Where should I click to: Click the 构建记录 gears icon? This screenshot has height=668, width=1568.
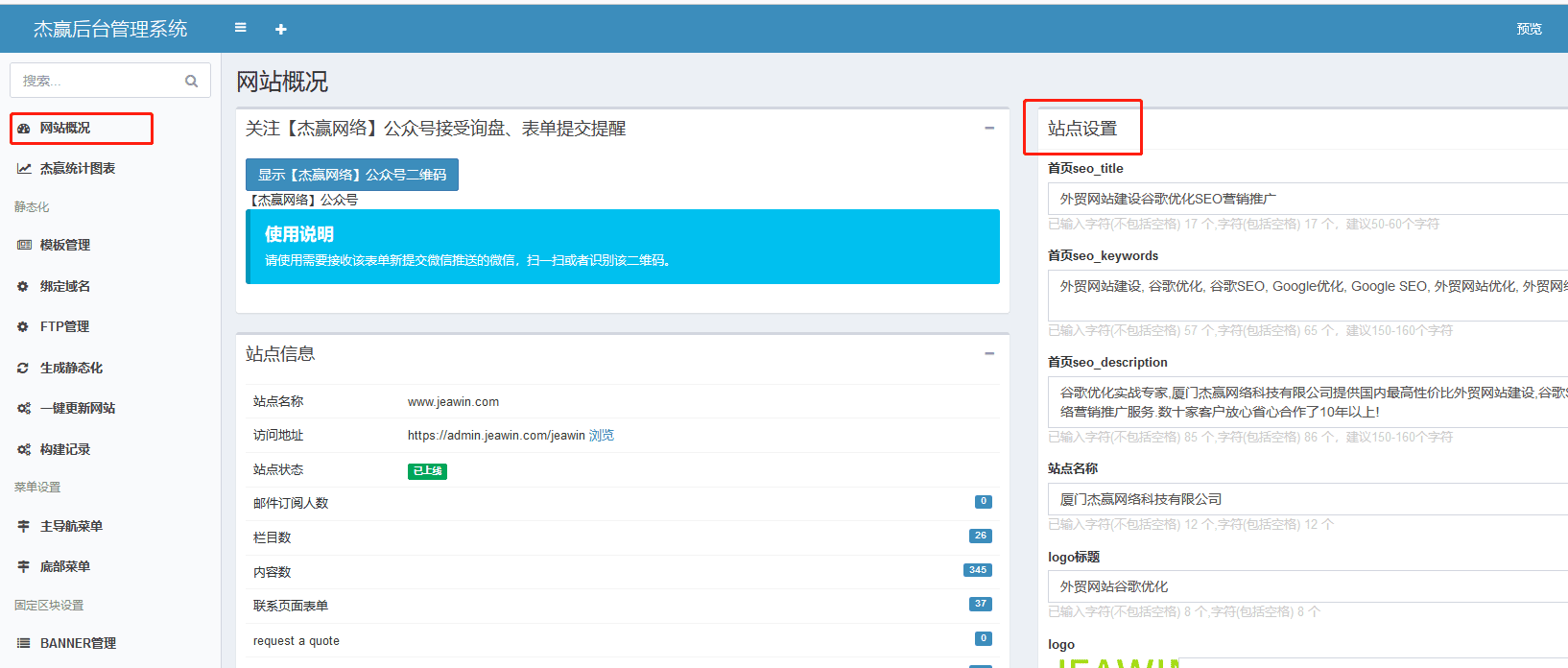(24, 450)
